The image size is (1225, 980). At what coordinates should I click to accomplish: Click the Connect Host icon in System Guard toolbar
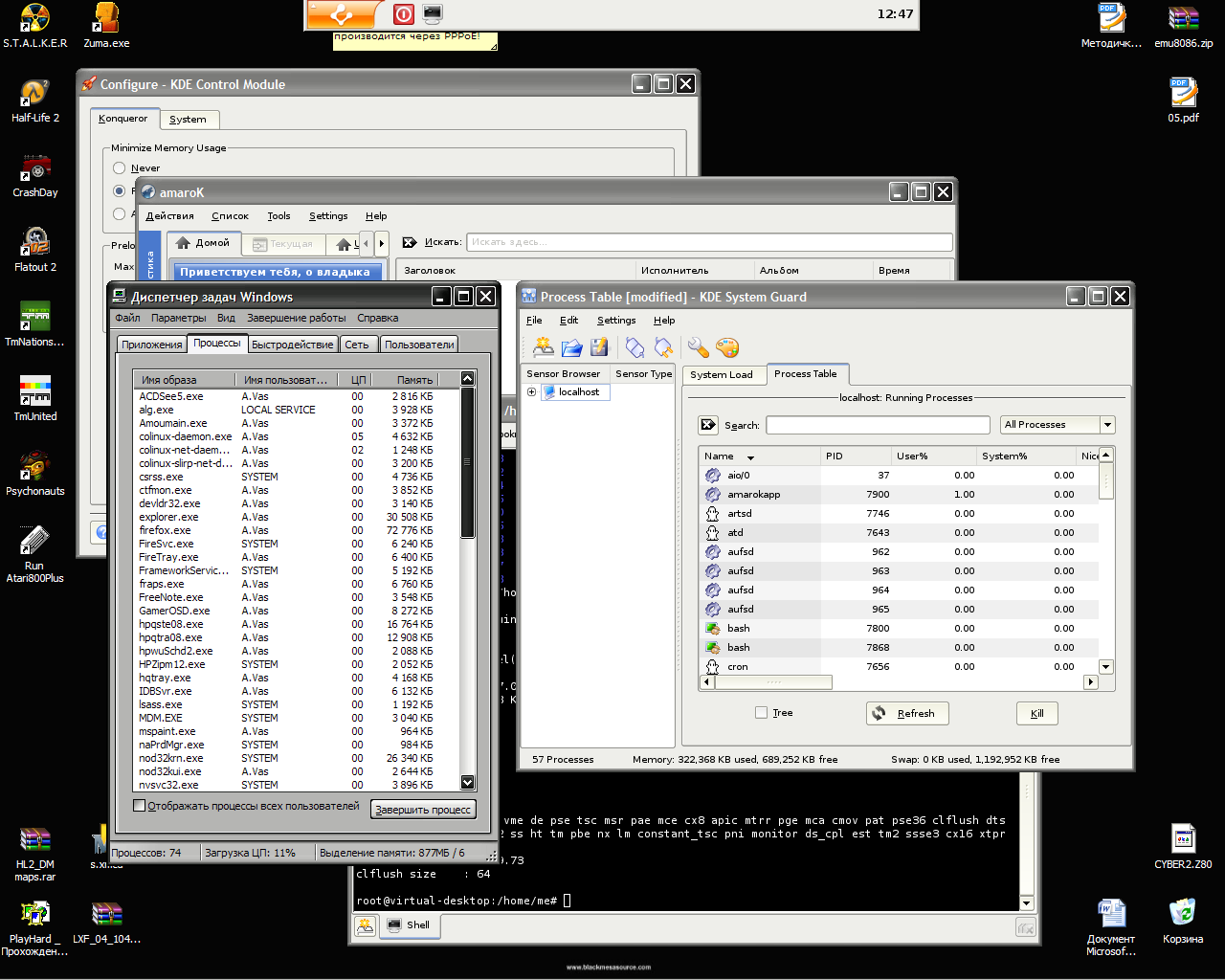click(x=635, y=347)
